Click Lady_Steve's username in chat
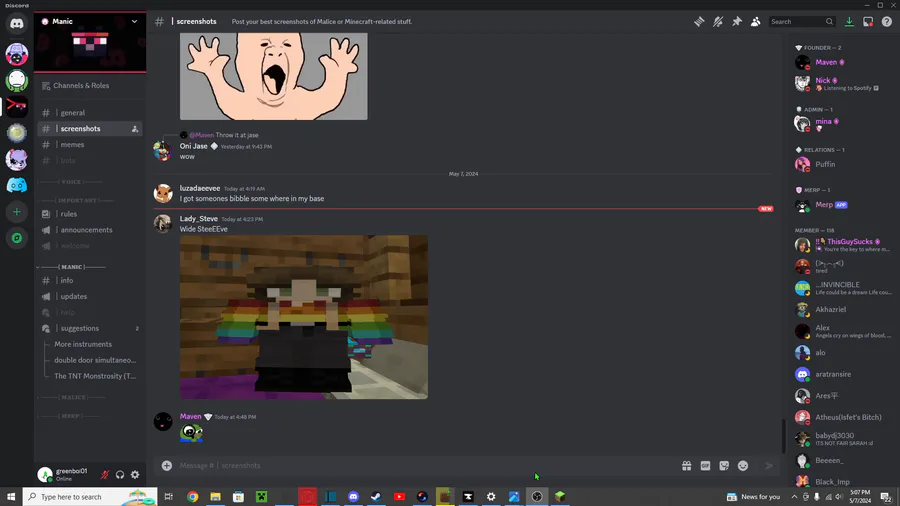900x506 pixels. click(199, 219)
